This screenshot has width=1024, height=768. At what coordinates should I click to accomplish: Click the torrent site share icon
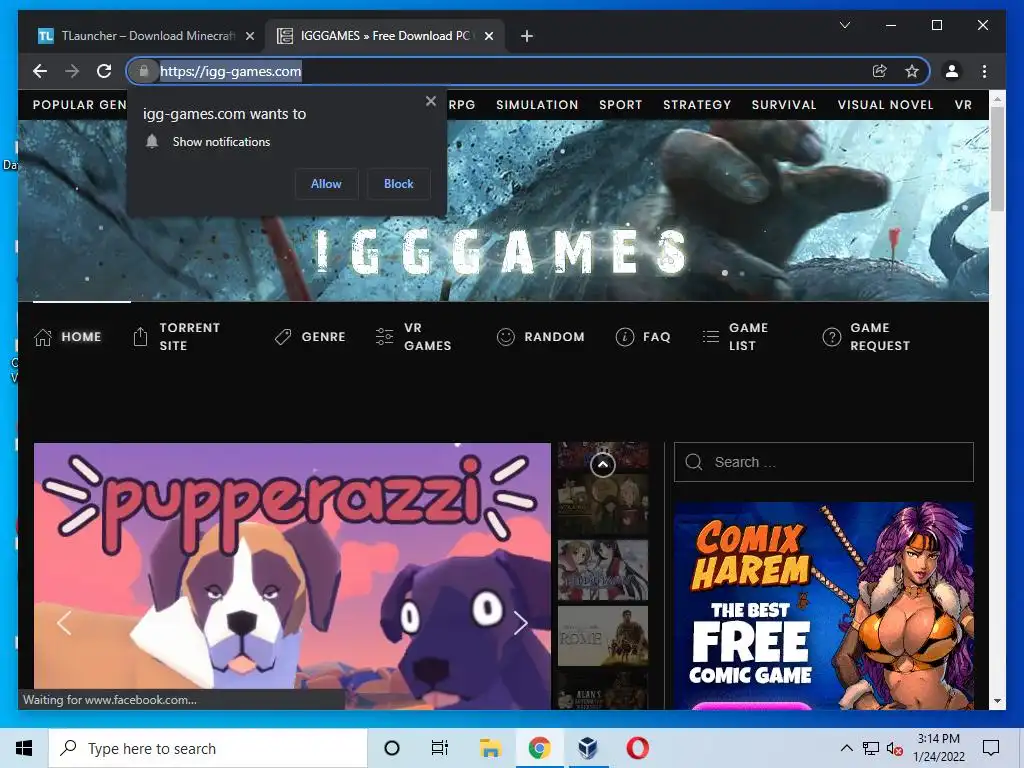click(x=140, y=336)
